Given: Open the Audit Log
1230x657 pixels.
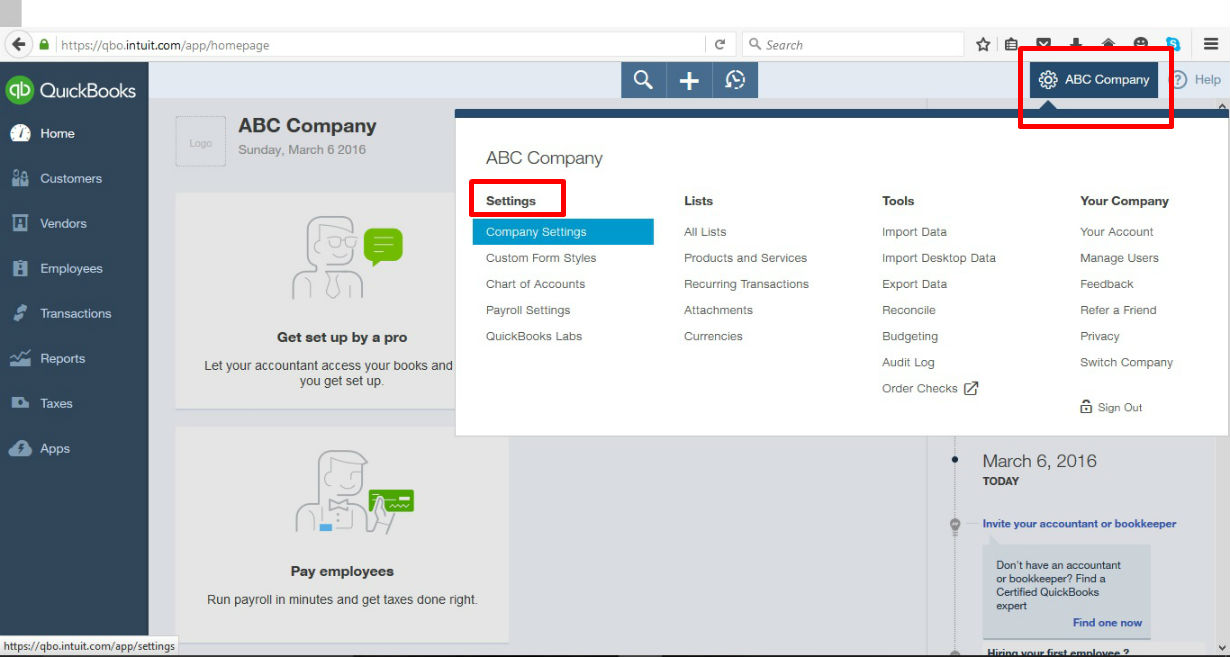Looking at the screenshot, I should click(908, 362).
